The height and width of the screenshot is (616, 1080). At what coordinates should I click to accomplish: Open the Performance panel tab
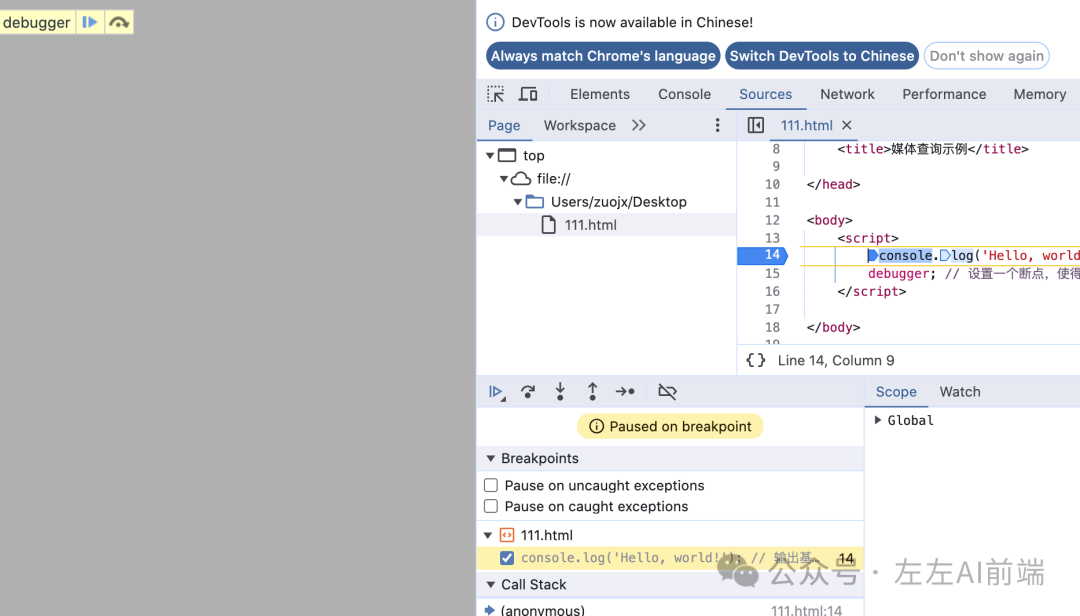click(944, 94)
